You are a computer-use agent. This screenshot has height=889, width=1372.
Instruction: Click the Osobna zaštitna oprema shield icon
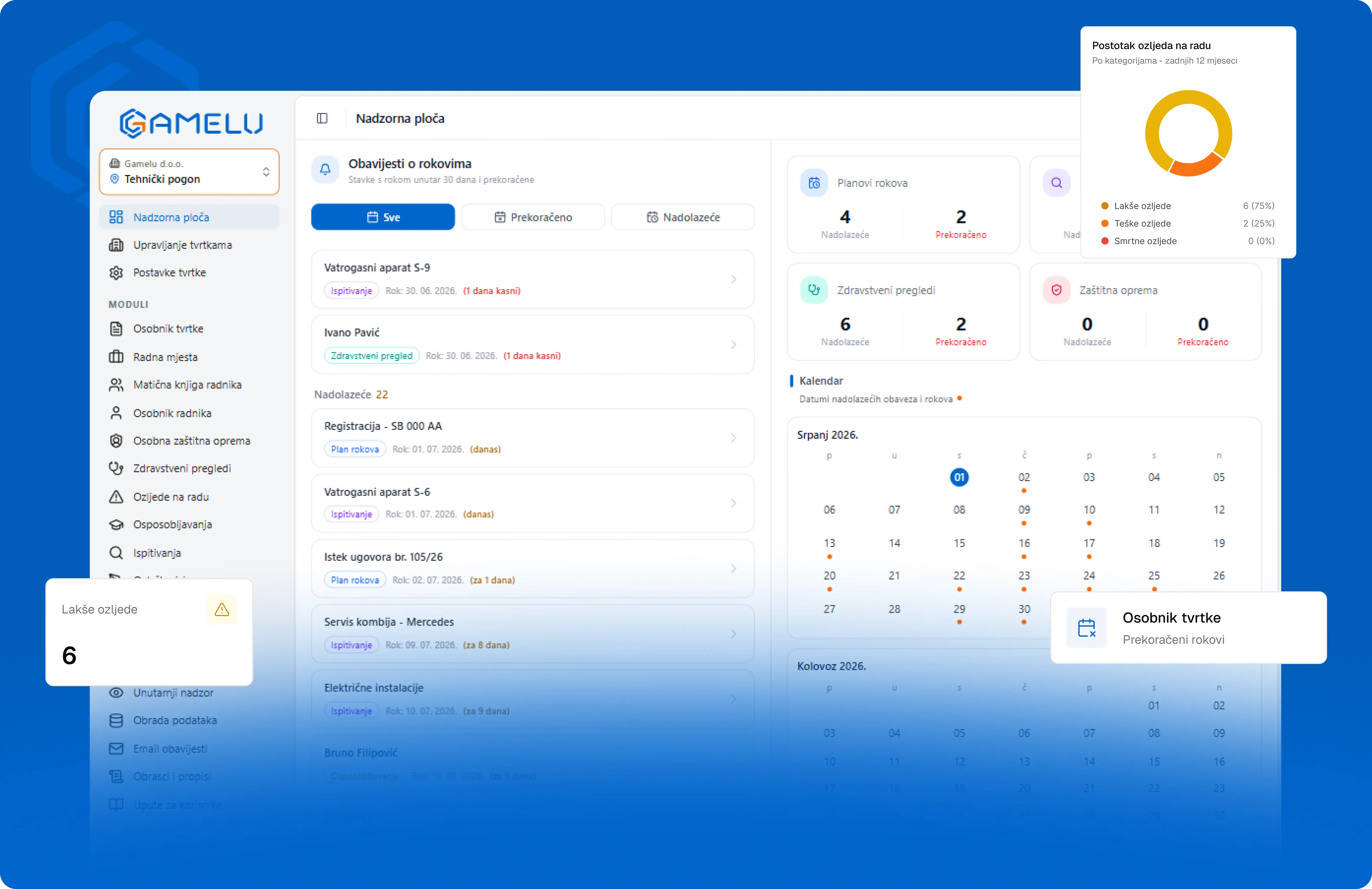[x=116, y=440]
